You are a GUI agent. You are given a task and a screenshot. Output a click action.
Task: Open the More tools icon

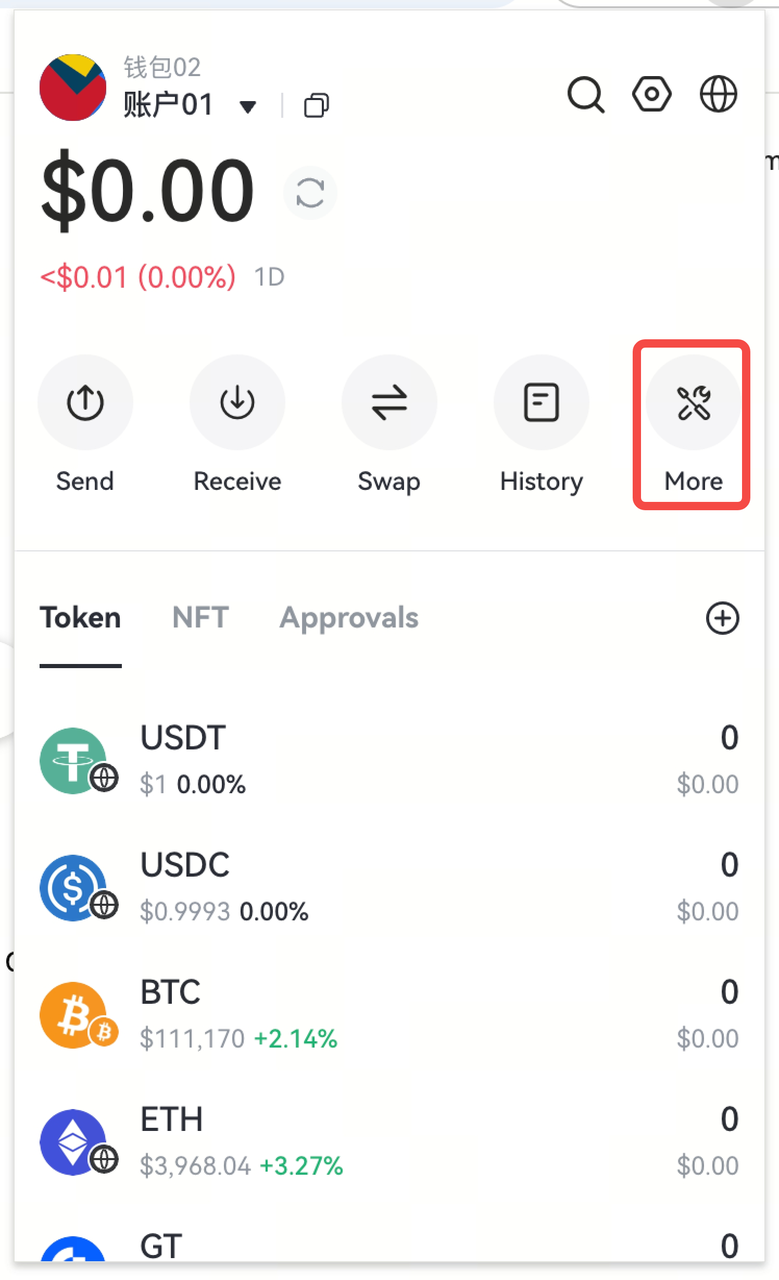(x=693, y=403)
